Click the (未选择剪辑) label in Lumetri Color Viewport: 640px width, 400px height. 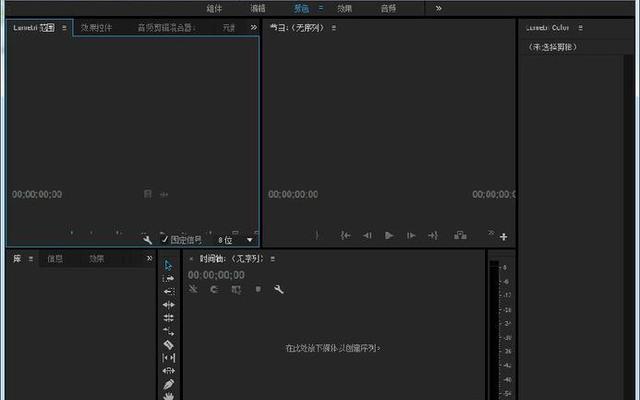553,47
